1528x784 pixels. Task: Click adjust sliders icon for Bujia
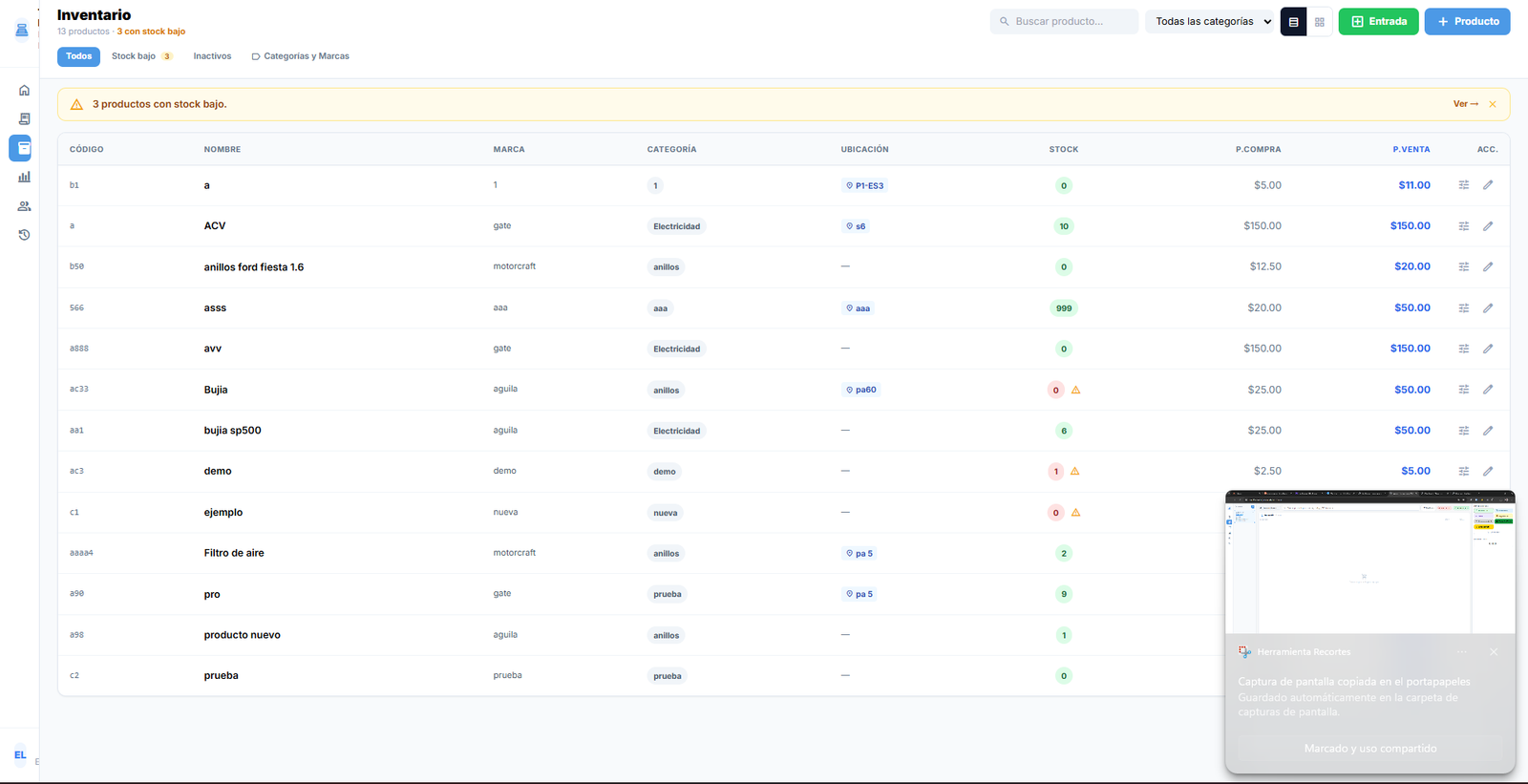pyautogui.click(x=1464, y=390)
